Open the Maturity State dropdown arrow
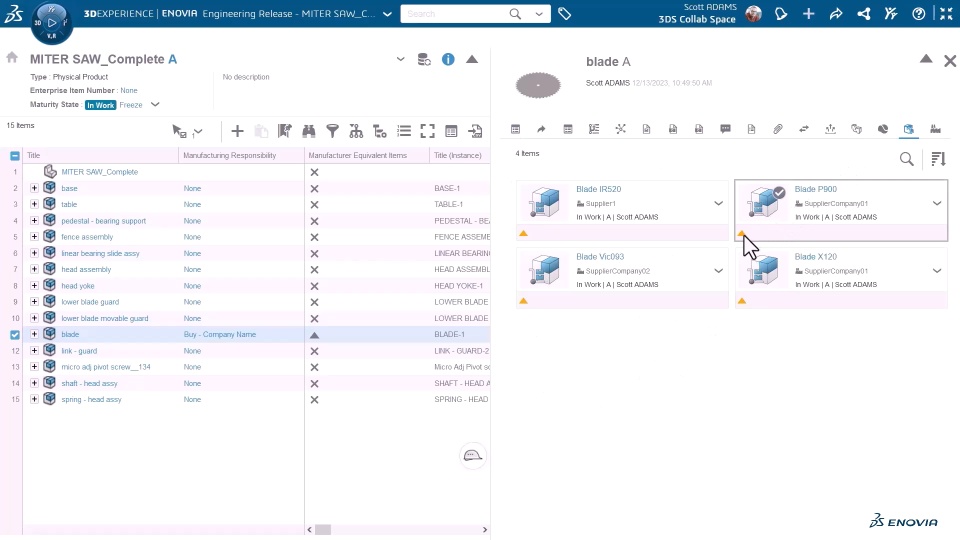 pyautogui.click(x=155, y=105)
